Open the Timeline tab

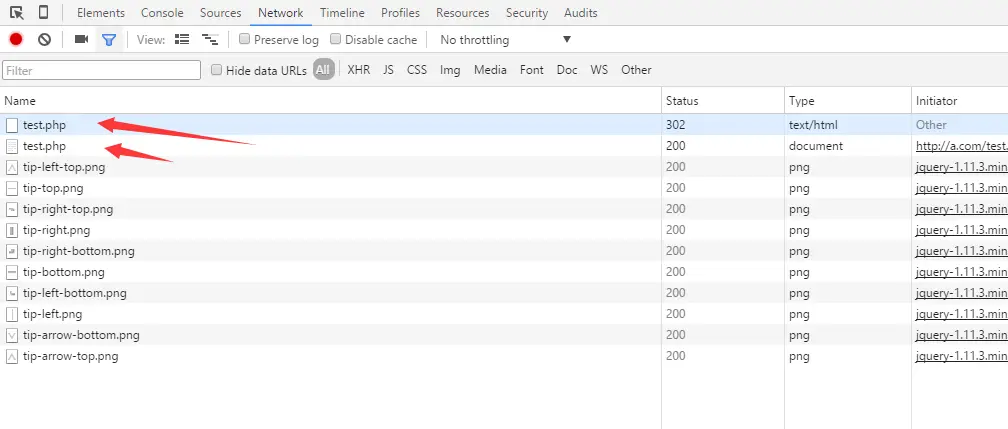(x=342, y=13)
